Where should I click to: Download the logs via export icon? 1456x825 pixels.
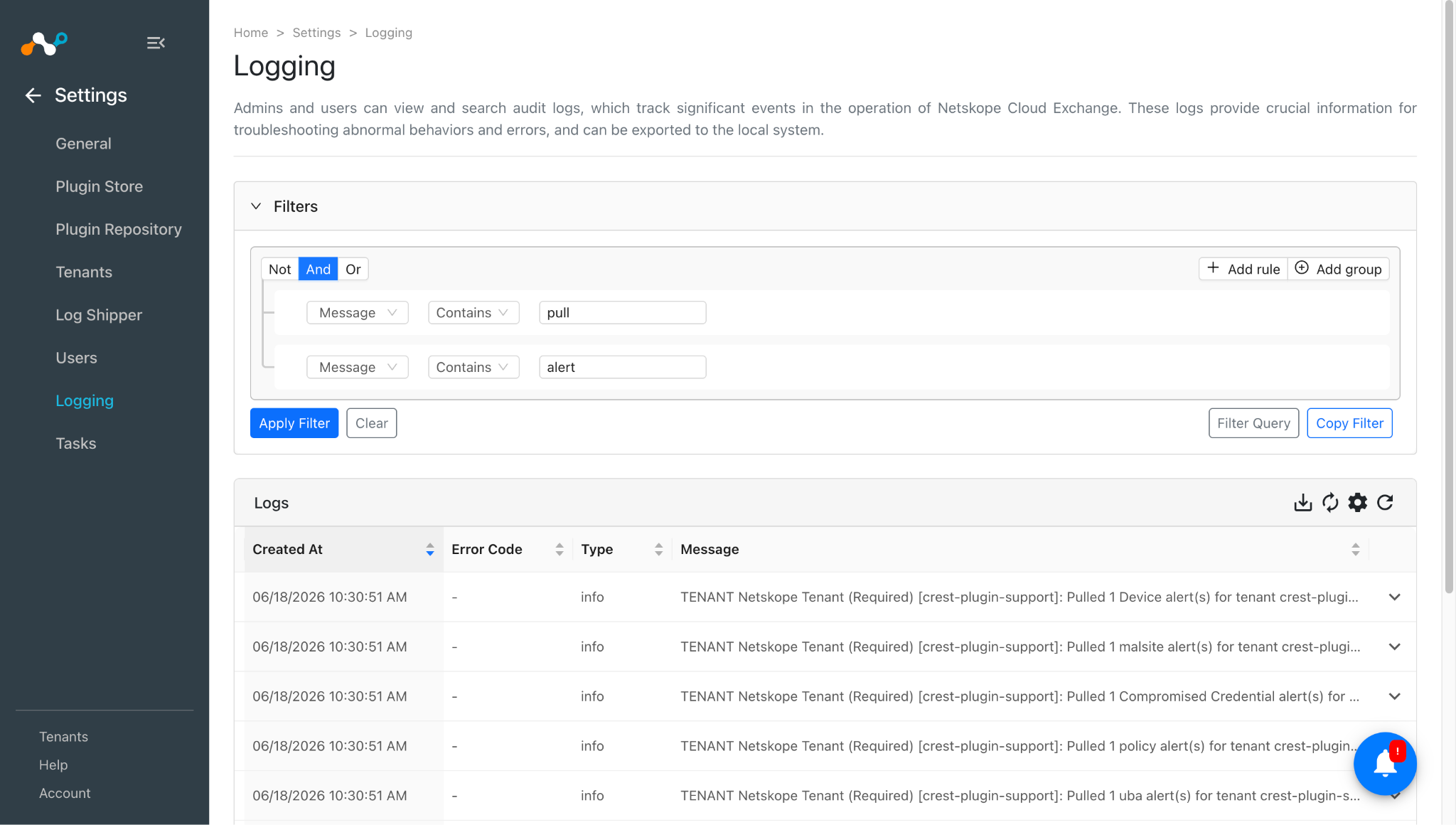(1302, 503)
